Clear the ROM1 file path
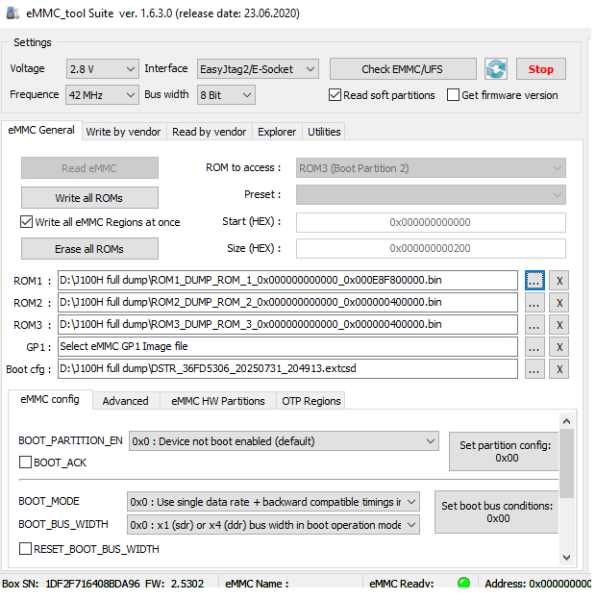596x600 pixels. click(x=559, y=280)
